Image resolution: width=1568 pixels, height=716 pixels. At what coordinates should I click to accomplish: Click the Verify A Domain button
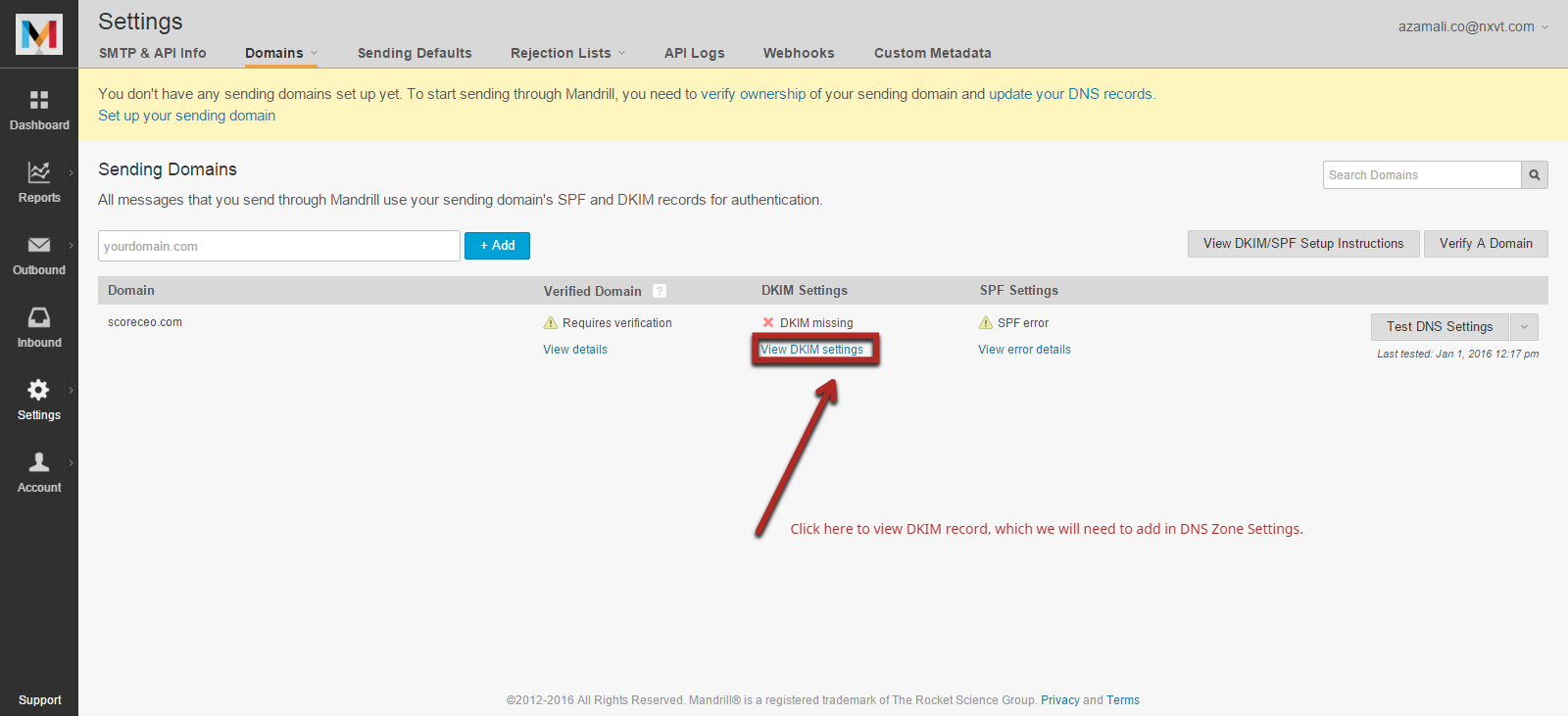coord(1486,244)
